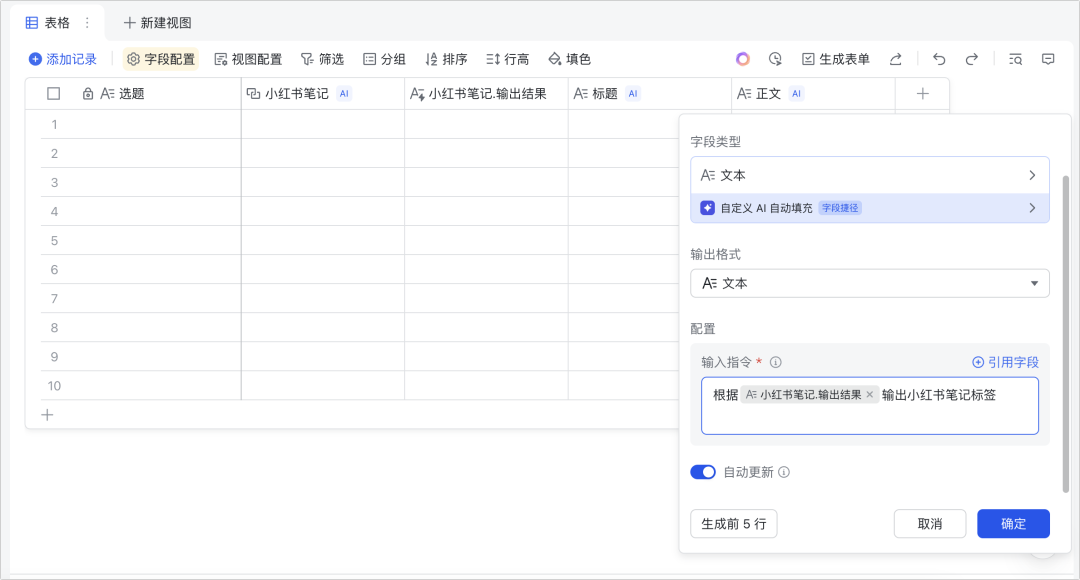1080x580 pixels.
Task: Click 生成表单 generate form
Action: tap(835, 59)
